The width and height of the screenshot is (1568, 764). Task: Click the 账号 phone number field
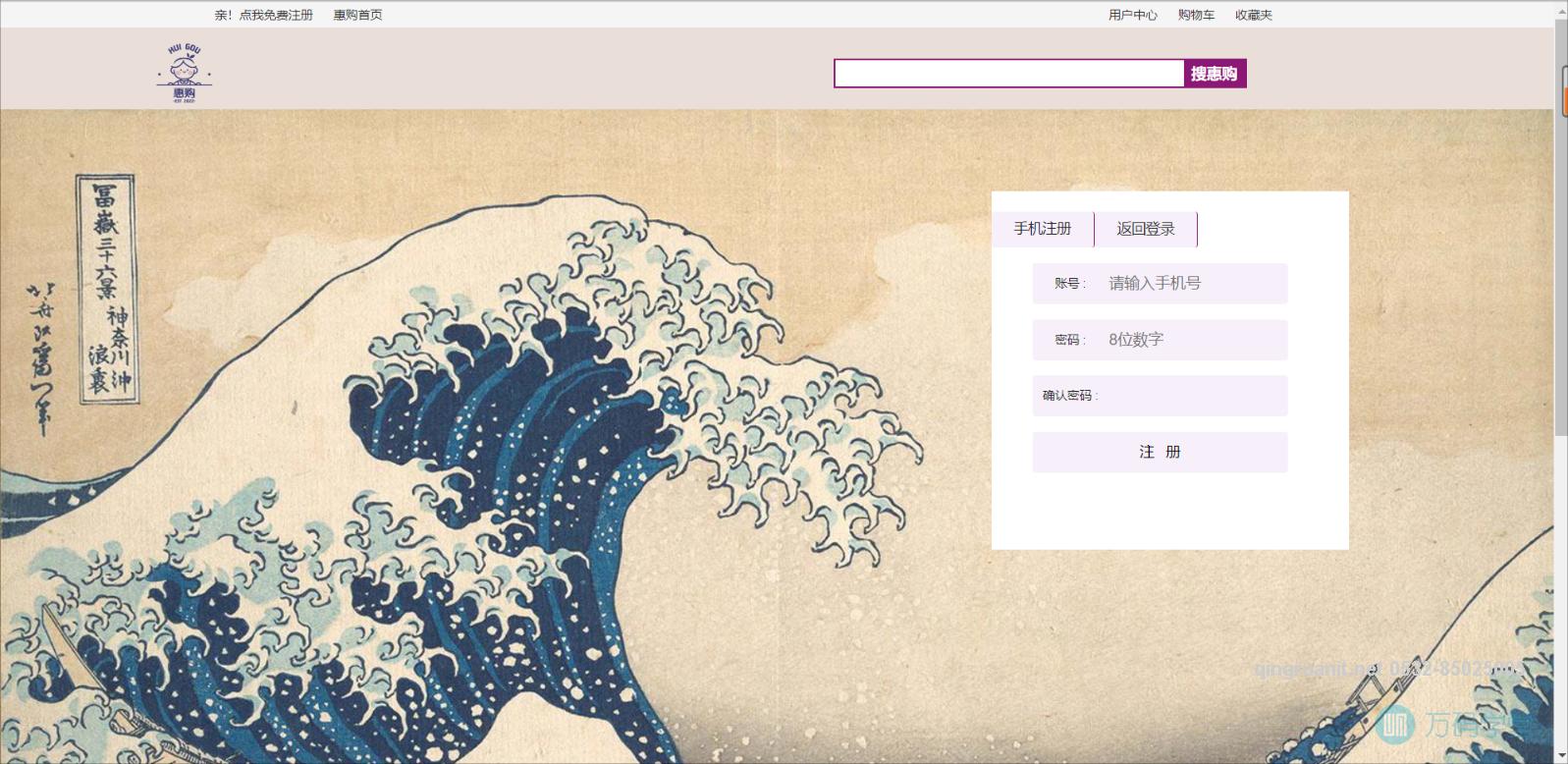point(1160,283)
